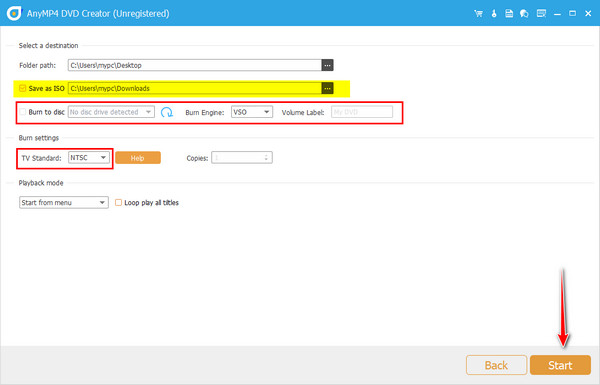Viewport: 600px width, 385px height.
Task: Click the "TV Standard:" label
Action: tap(41, 158)
